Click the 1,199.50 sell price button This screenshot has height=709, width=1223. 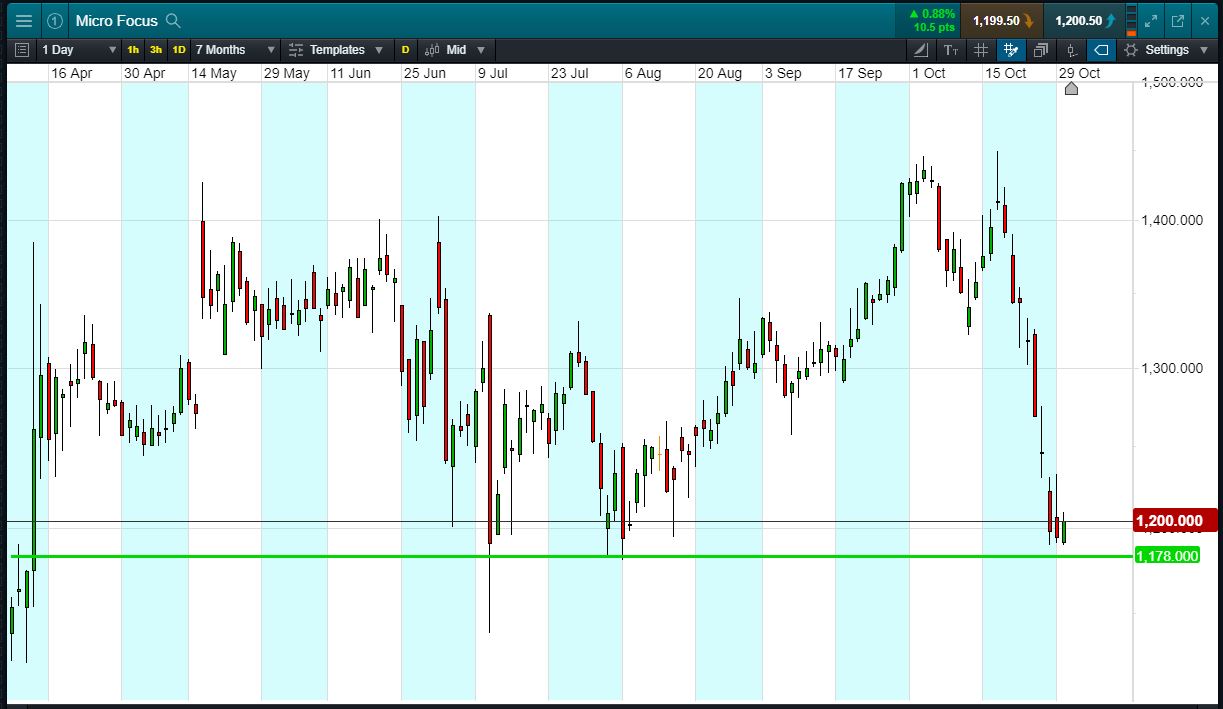(x=1002, y=20)
